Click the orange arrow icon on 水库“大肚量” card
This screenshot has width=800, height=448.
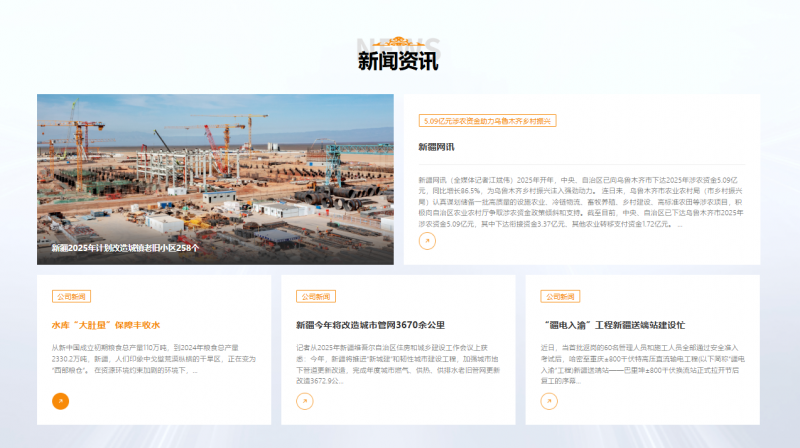click(60, 401)
